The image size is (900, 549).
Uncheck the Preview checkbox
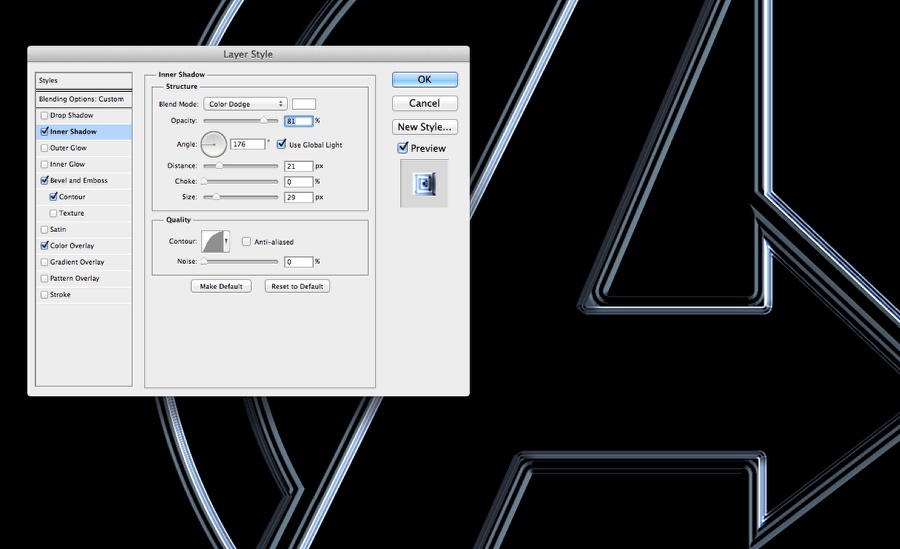(x=403, y=148)
